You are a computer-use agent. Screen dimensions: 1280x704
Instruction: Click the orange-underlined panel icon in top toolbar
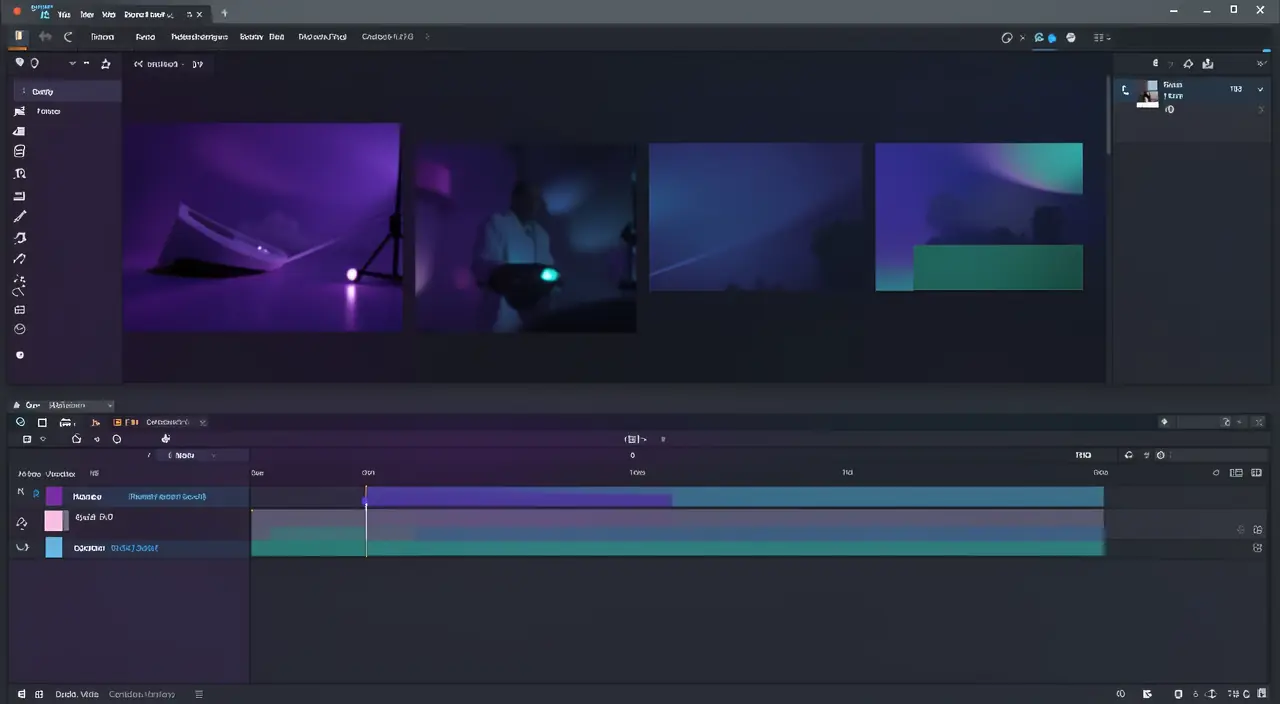point(19,36)
